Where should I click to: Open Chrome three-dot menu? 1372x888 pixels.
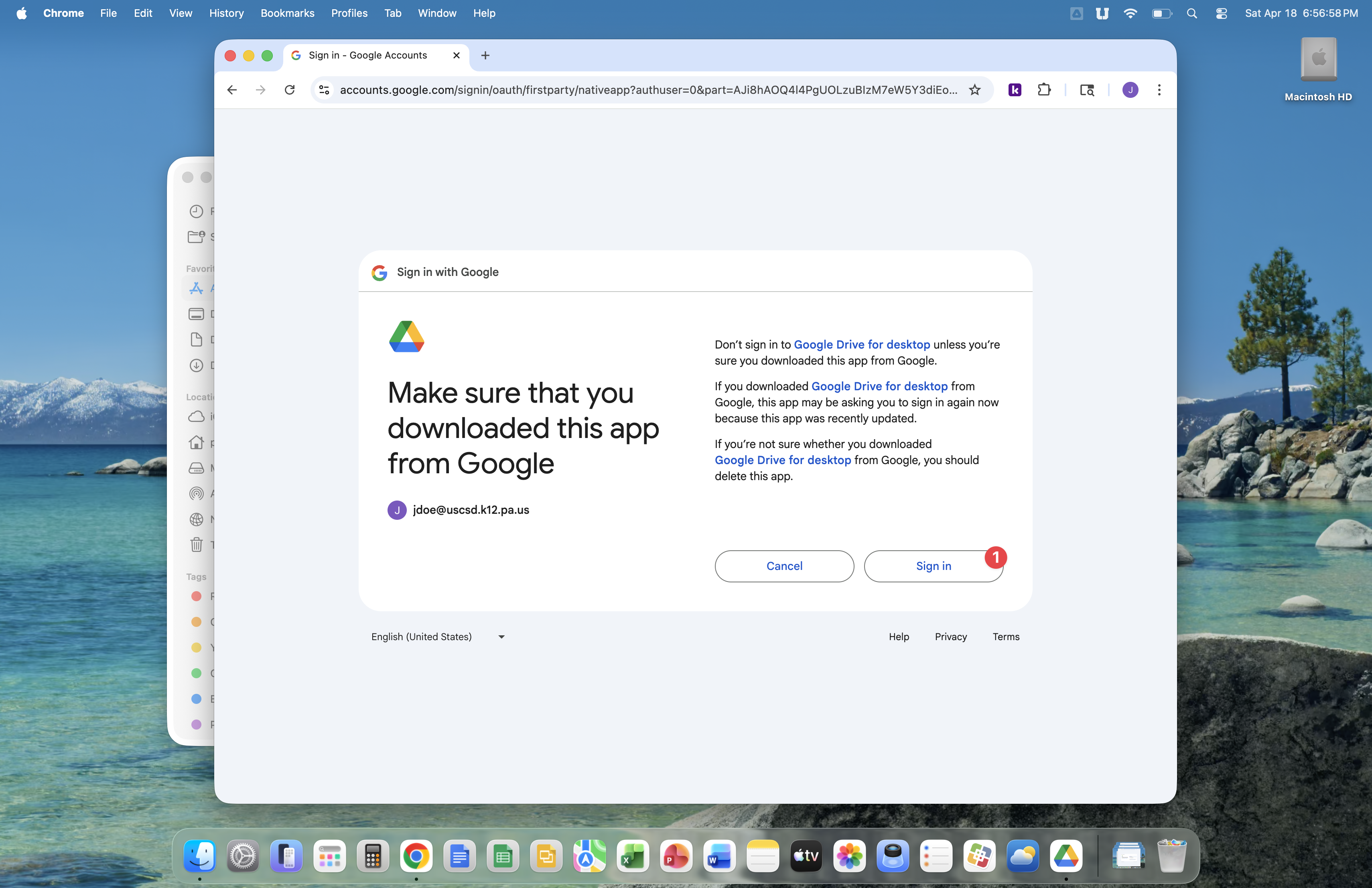pos(1159,90)
